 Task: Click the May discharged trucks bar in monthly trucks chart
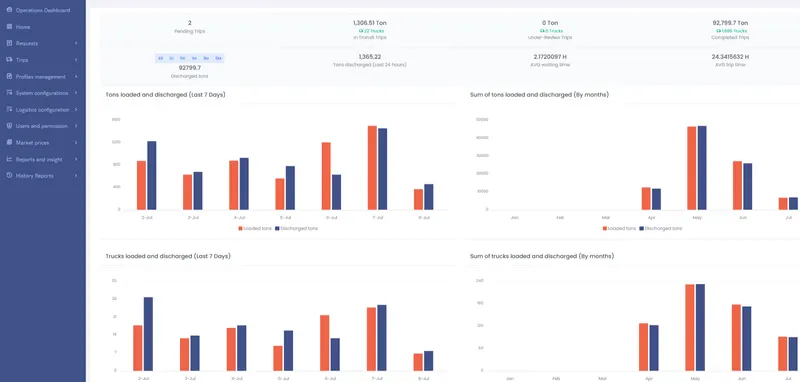pos(700,327)
